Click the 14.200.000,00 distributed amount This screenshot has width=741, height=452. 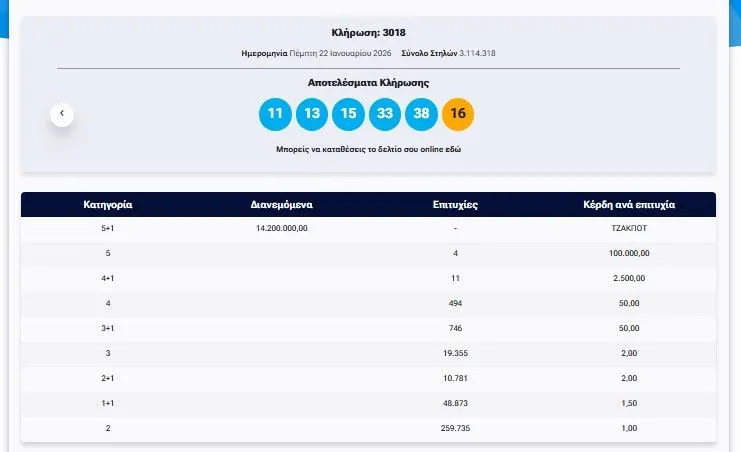282,228
